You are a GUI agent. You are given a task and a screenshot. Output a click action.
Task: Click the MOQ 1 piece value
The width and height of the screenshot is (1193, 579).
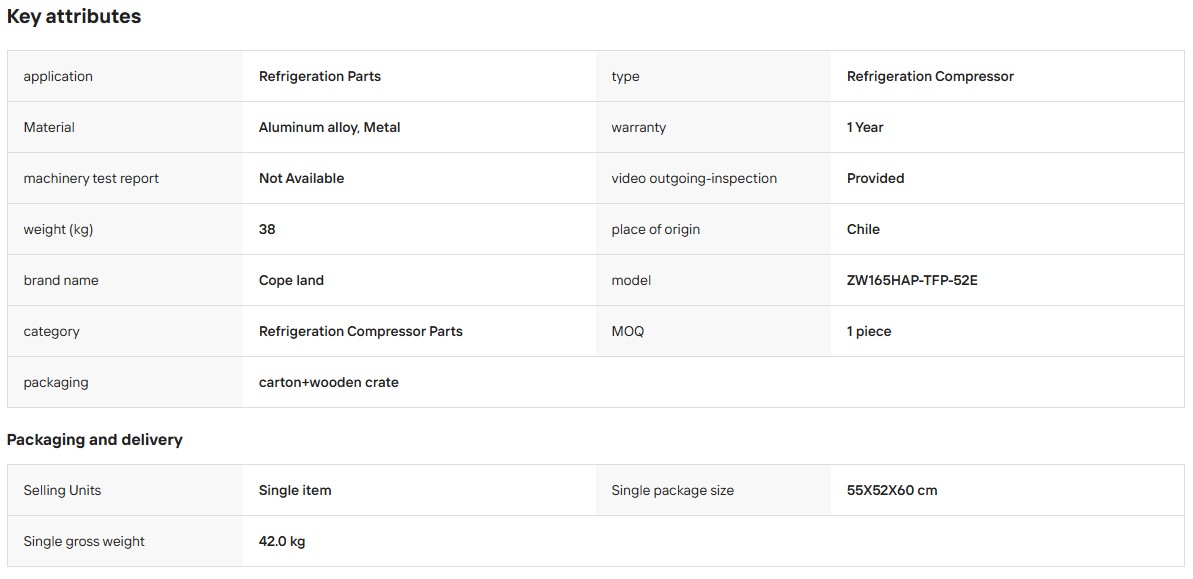click(x=869, y=331)
